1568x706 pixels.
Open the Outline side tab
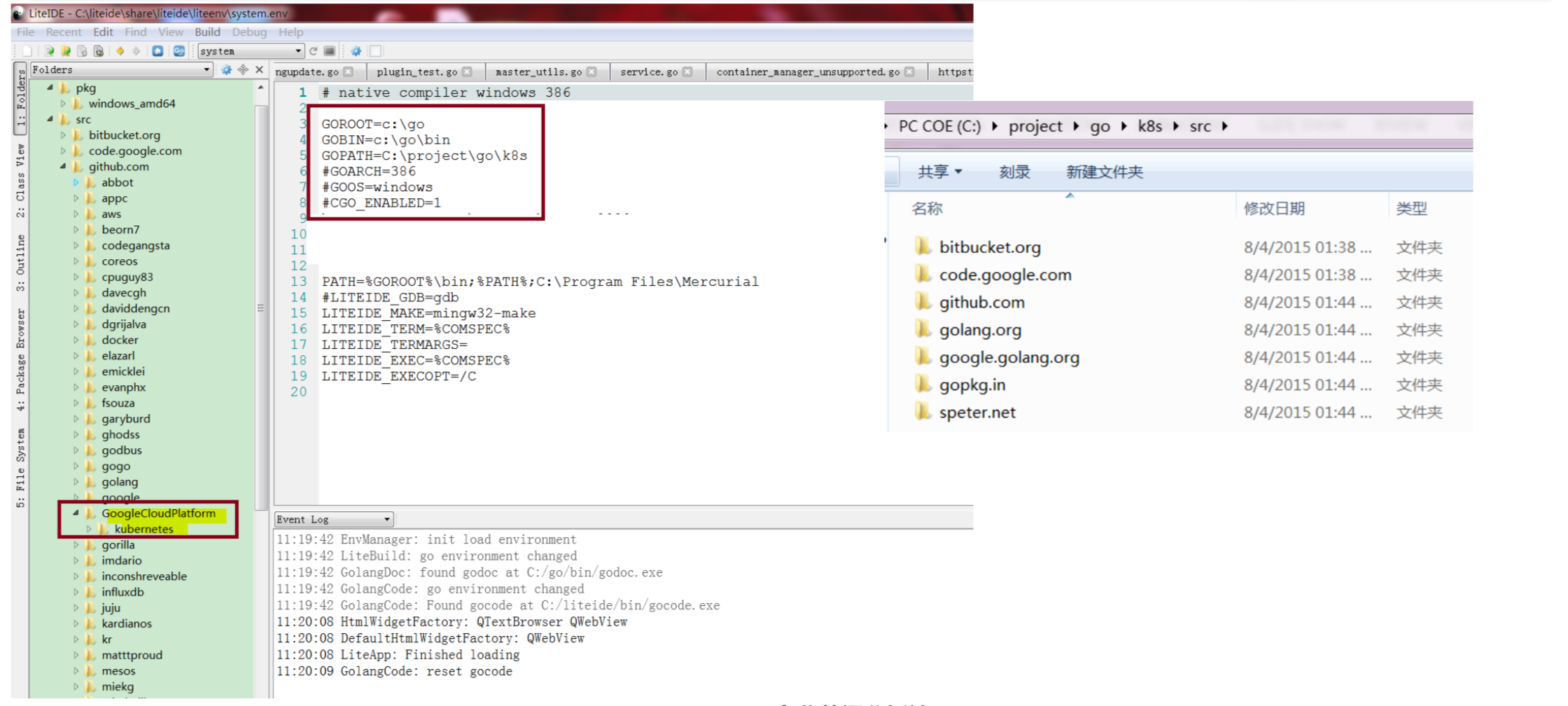(20, 263)
